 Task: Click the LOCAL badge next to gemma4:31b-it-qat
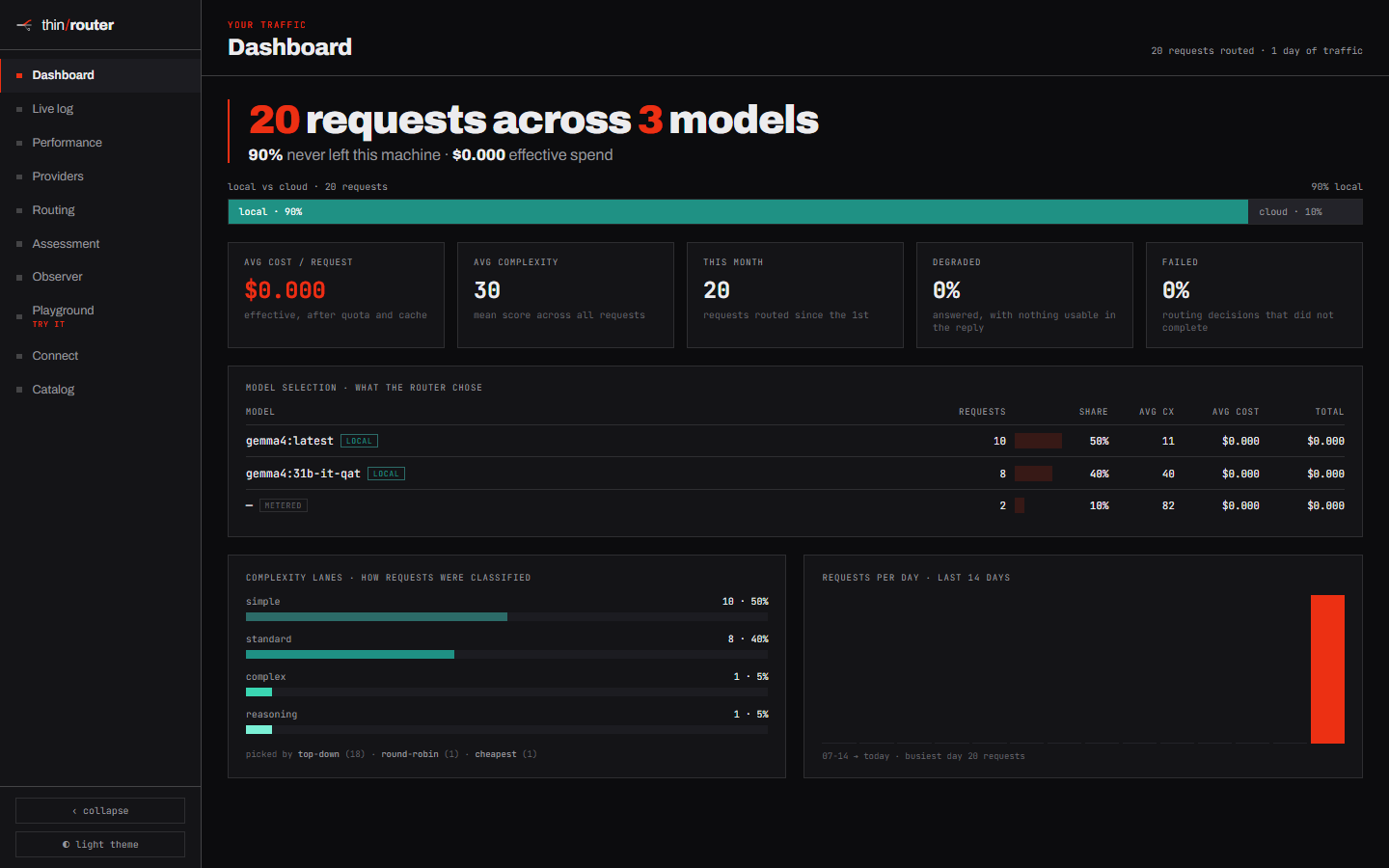coord(386,474)
